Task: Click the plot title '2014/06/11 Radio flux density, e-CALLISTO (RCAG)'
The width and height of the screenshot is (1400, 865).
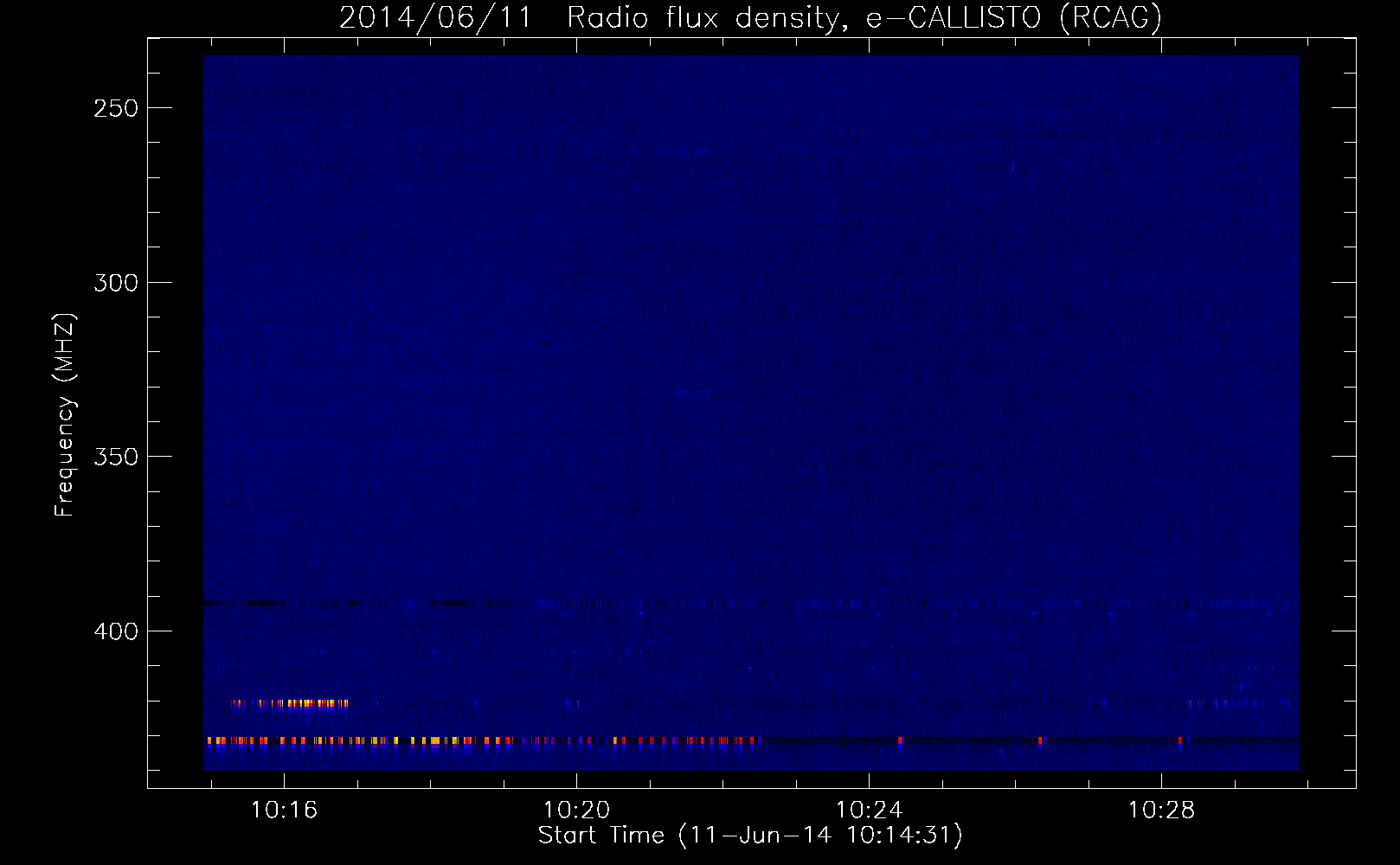Action: point(750,17)
